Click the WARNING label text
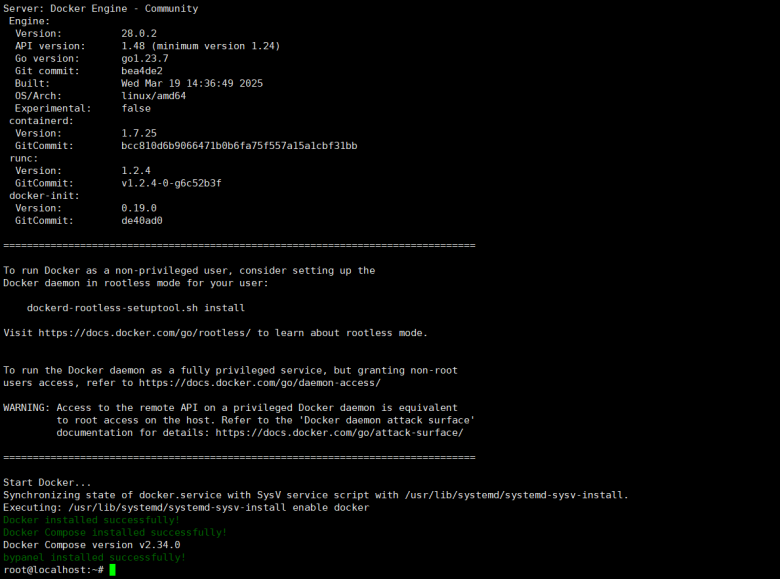The image size is (780, 579). tap(26, 407)
